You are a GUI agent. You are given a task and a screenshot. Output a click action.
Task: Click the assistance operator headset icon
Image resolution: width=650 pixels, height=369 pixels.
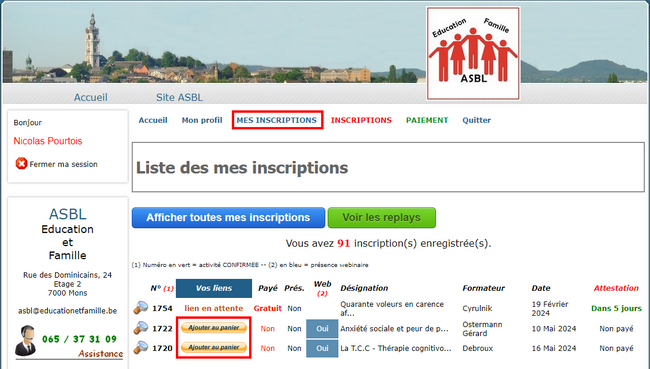tap(26, 341)
